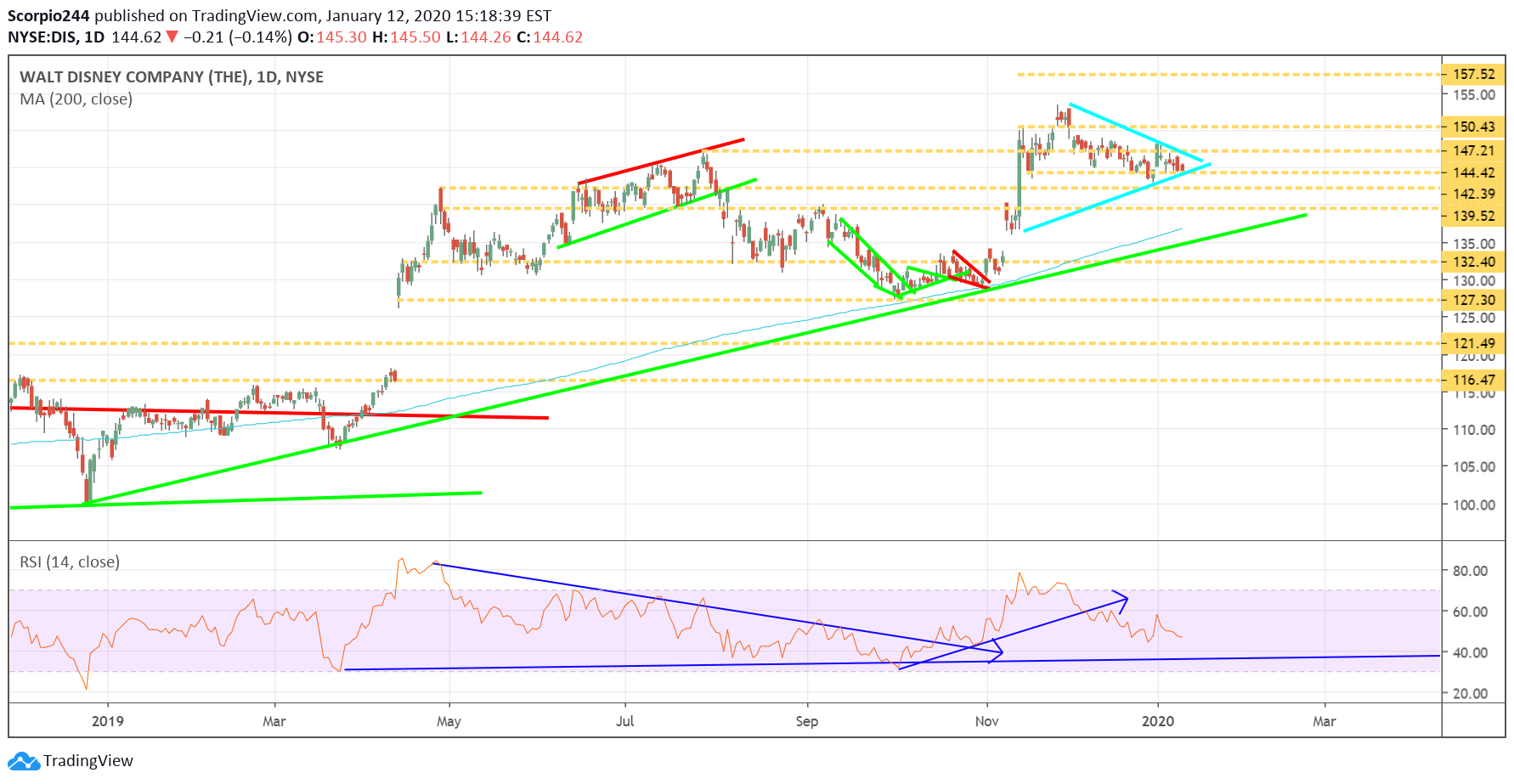Image resolution: width=1514 pixels, height=784 pixels.
Task: Click the open price value 145.30
Action: point(342,37)
